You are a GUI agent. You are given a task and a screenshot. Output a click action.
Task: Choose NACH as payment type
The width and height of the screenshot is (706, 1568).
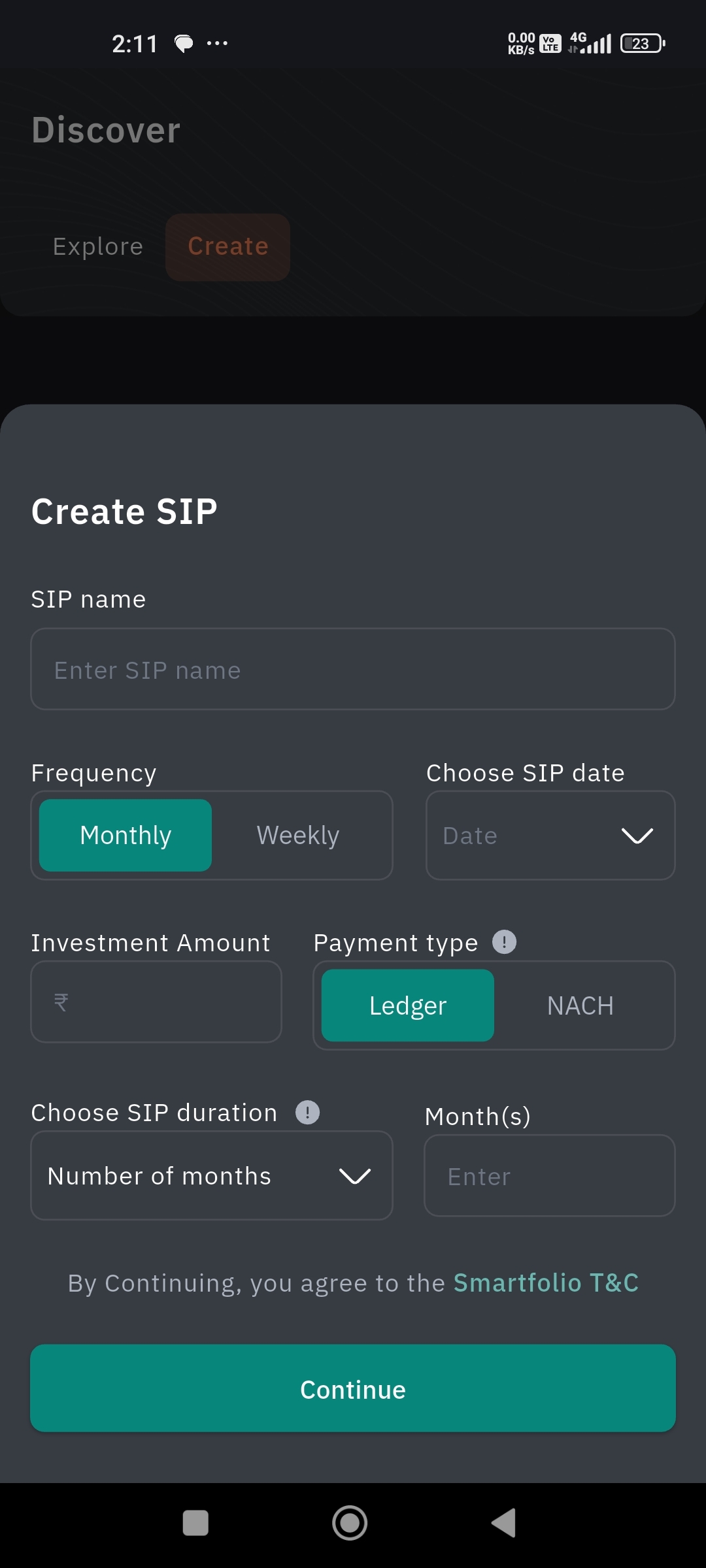pyautogui.click(x=580, y=1005)
